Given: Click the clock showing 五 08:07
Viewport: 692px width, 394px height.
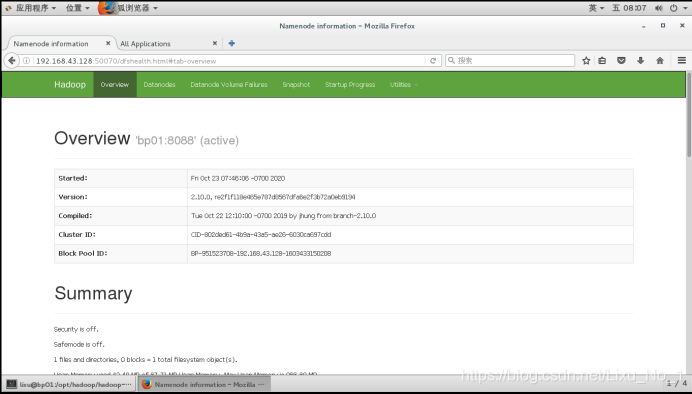Looking at the screenshot, I should point(629,8).
